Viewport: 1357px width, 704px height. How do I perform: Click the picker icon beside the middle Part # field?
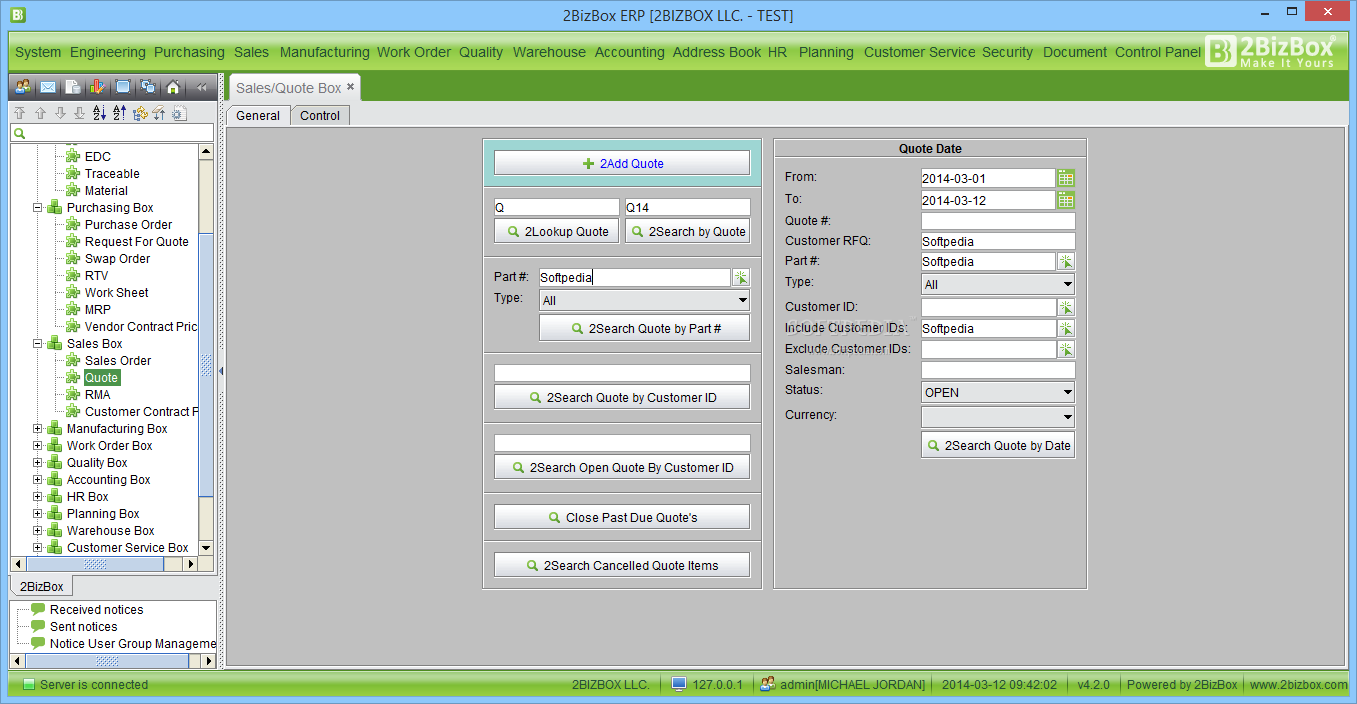(x=741, y=278)
